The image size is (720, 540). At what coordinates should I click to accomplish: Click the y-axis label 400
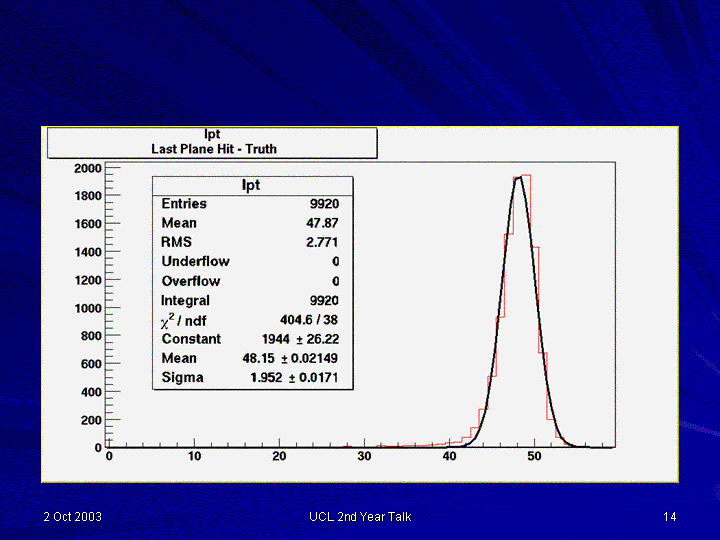(91, 392)
